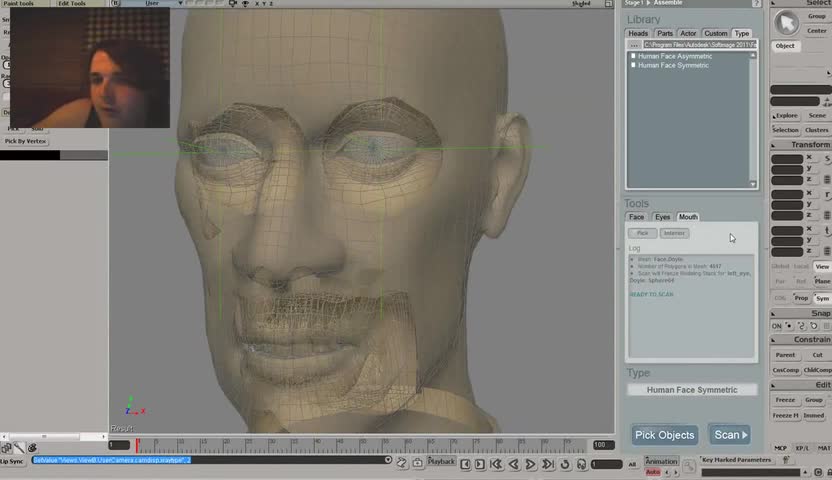Toggle Prop proportional mode
Image resolution: width=832 pixels, height=480 pixels.
point(801,298)
